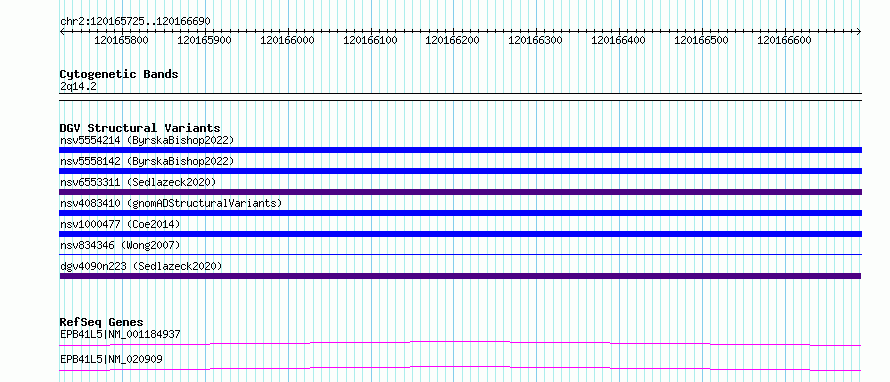Open the EPB41L5|NM_020909 transcript label
This screenshot has height=382, width=890.
pos(111,359)
